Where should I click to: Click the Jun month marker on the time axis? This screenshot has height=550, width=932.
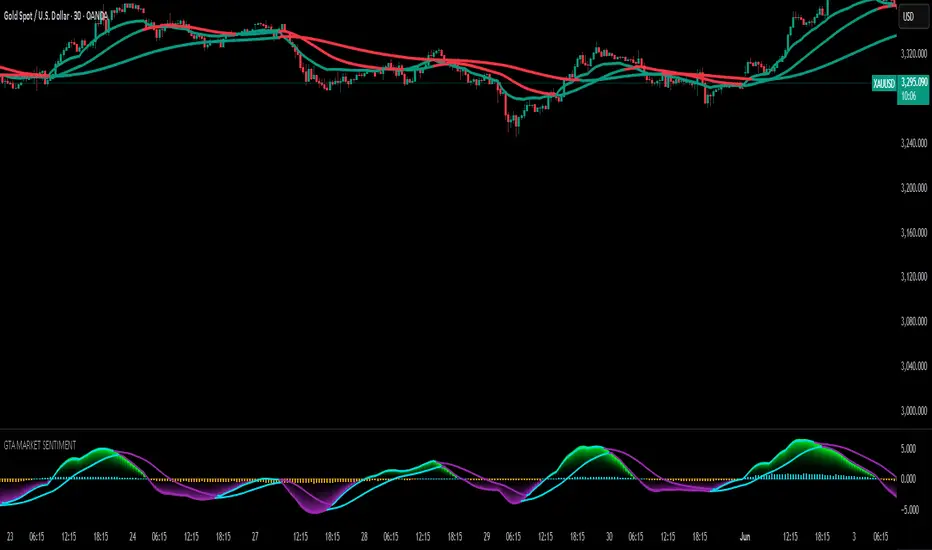pos(745,537)
